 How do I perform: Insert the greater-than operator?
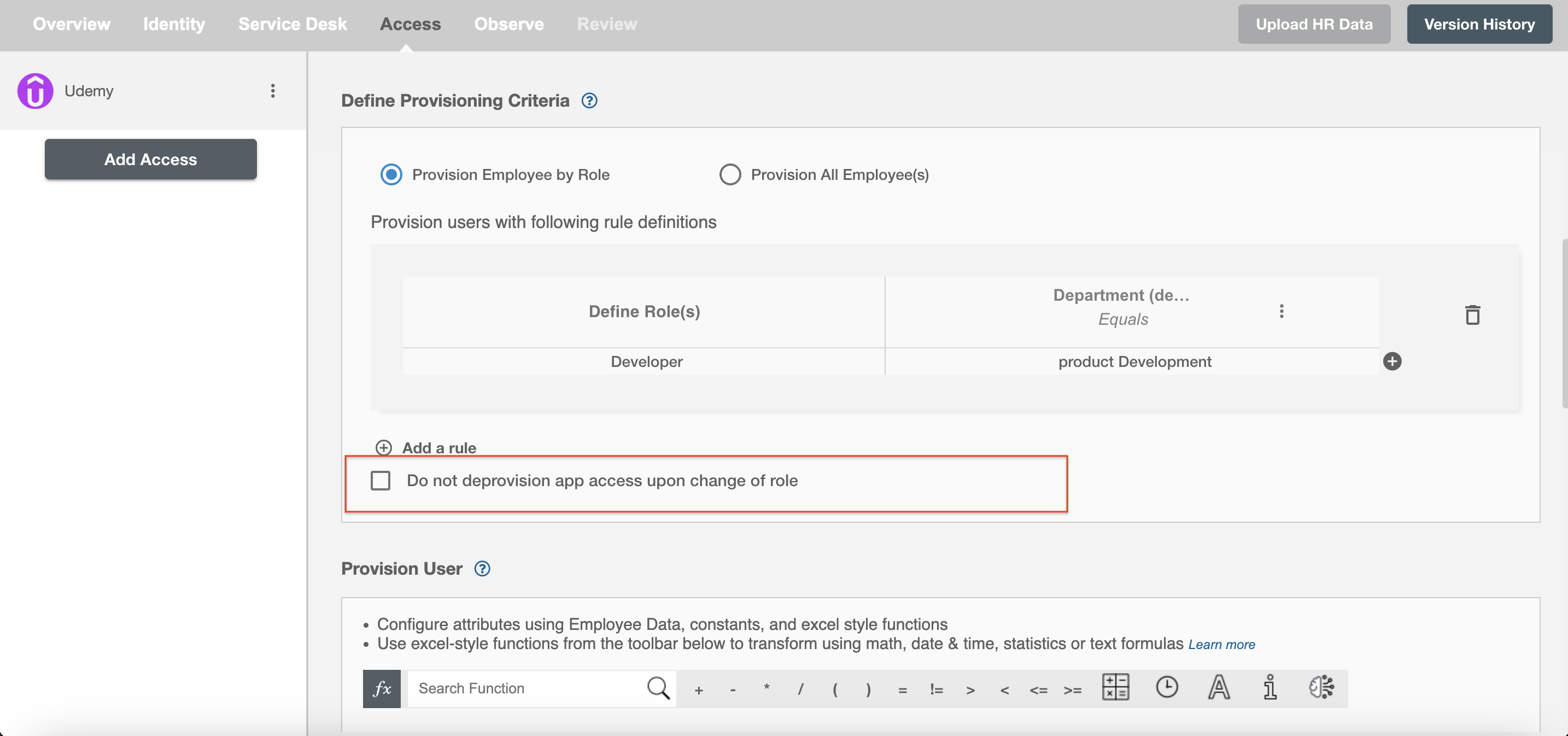(x=971, y=691)
